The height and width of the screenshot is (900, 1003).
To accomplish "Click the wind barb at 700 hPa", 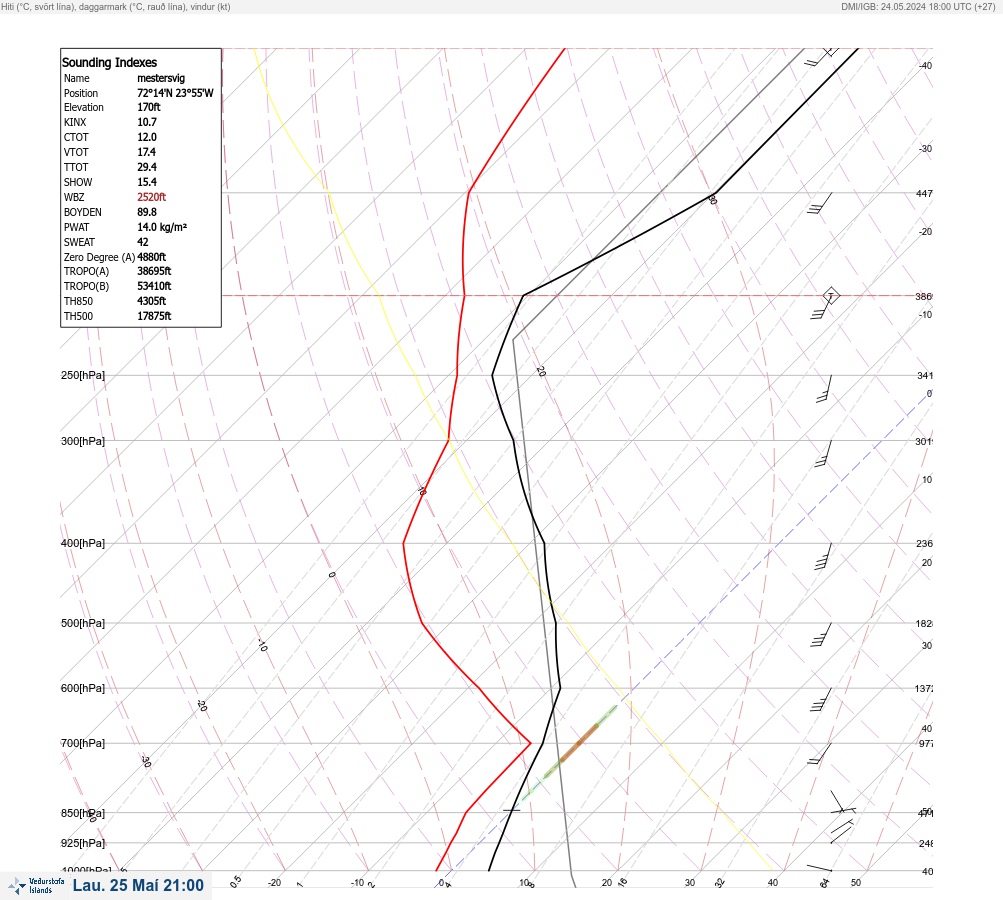I will click(820, 754).
